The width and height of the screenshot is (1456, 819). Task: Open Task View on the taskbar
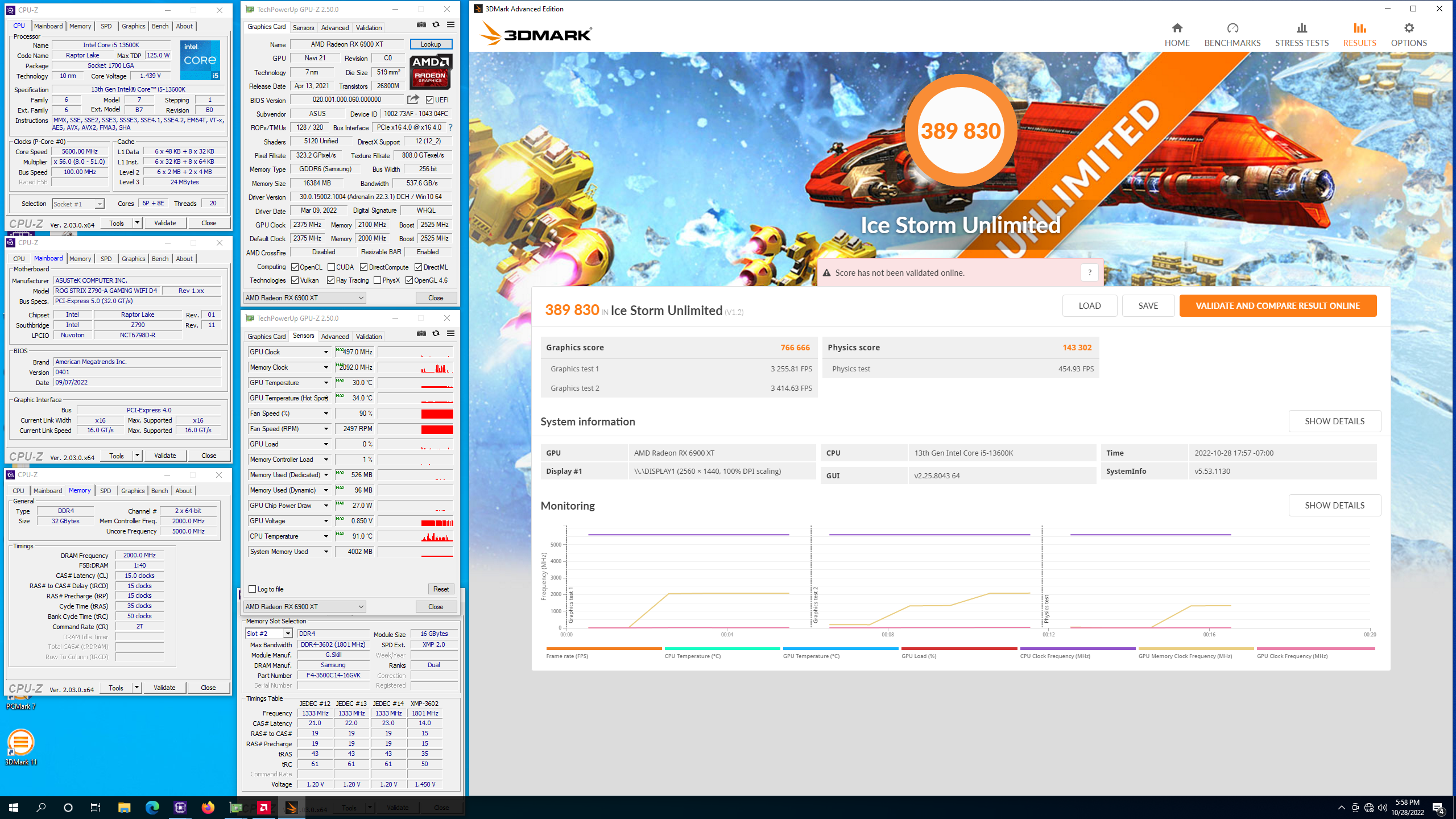(x=96, y=807)
